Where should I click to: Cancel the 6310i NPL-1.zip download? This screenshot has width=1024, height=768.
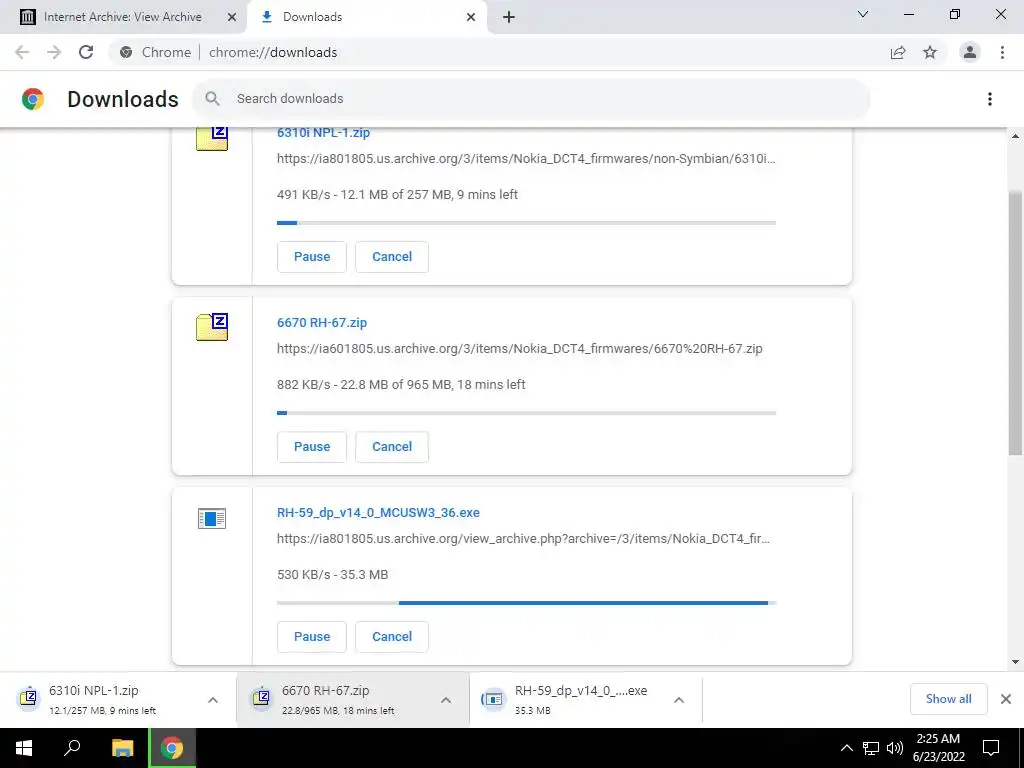click(392, 257)
